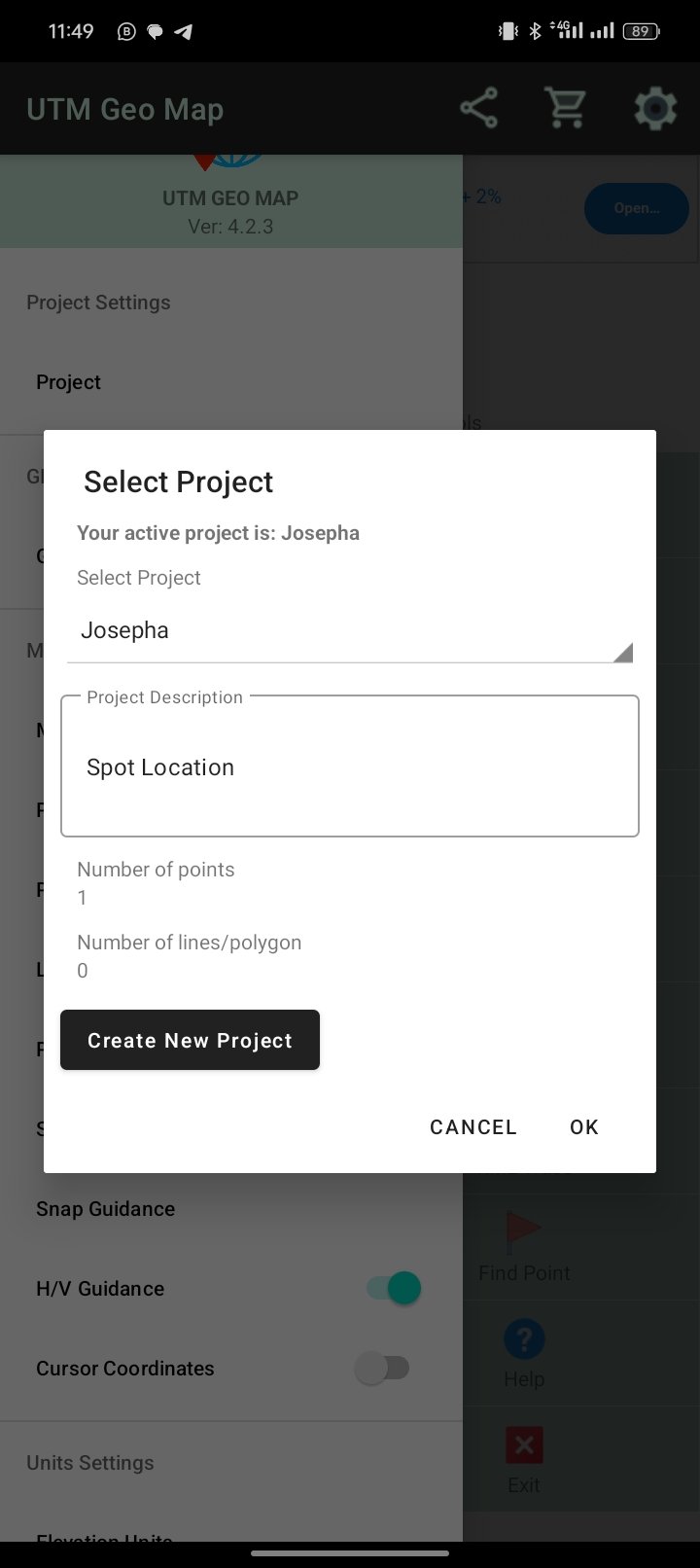Click the dropdown triangle arrow
This screenshot has width=700, height=1568.
point(623,653)
